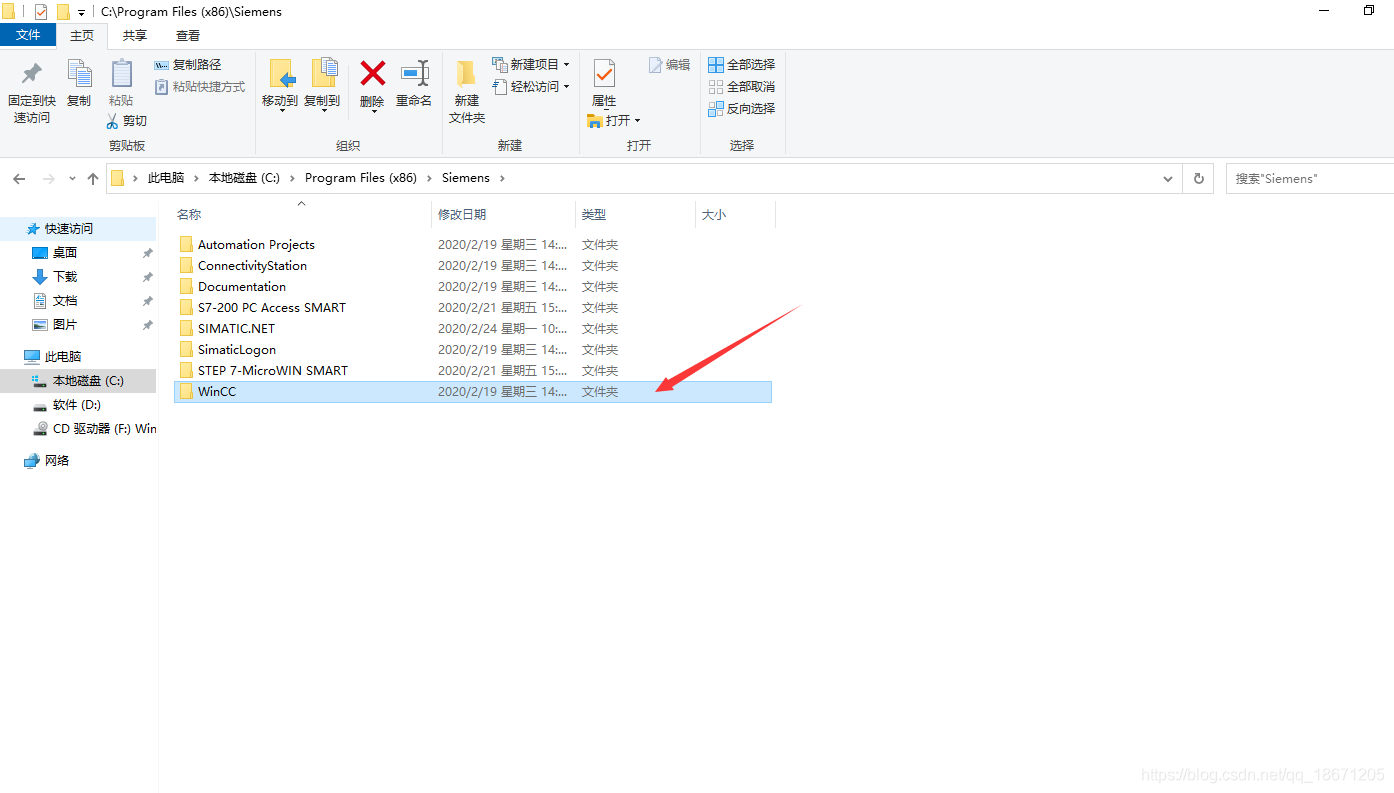Create a New folder (新建文件夹)

[x=467, y=92]
